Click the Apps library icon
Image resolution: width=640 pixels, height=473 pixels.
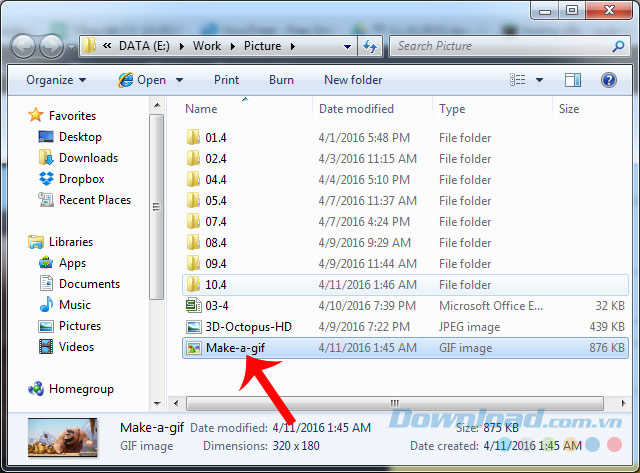[46, 262]
